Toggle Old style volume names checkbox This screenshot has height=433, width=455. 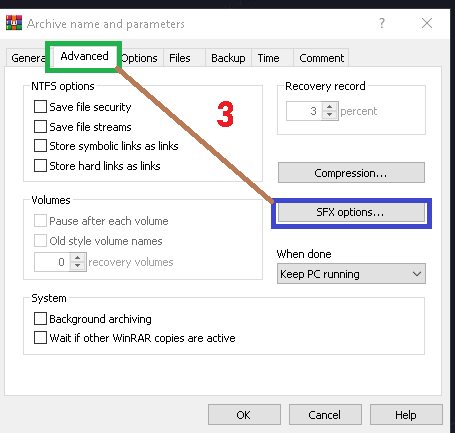(40, 241)
